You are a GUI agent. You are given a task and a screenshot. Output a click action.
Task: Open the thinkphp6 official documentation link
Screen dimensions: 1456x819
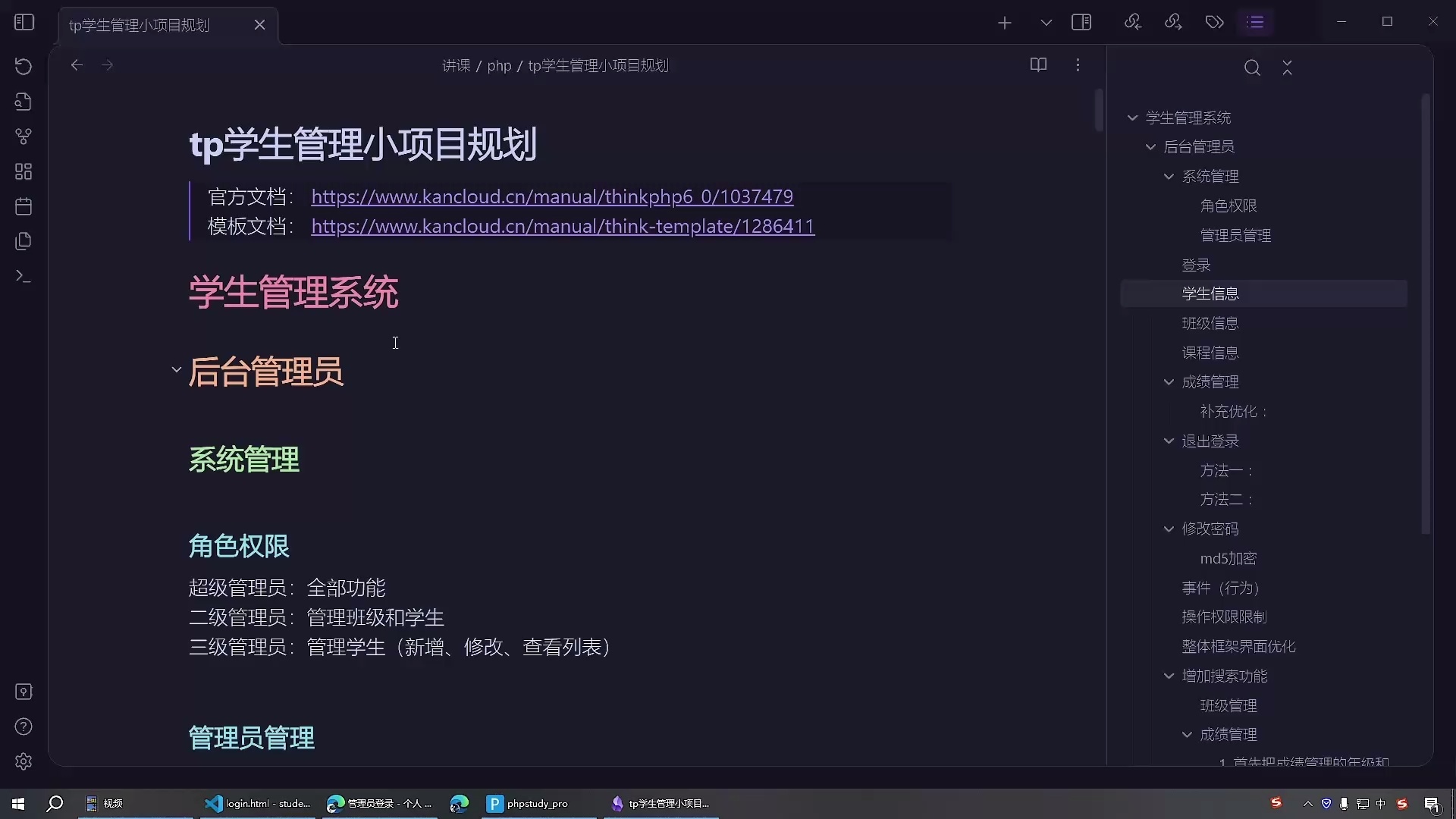[552, 196]
